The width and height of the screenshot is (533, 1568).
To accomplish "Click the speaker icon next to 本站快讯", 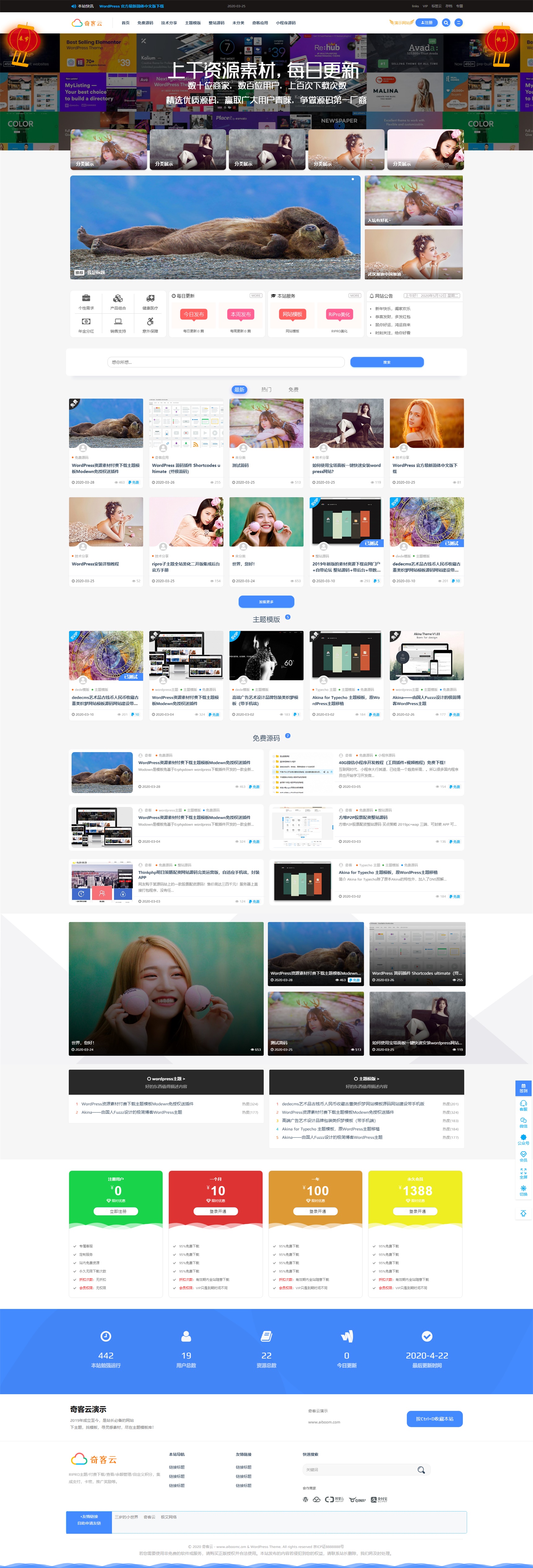I will 73,6.
